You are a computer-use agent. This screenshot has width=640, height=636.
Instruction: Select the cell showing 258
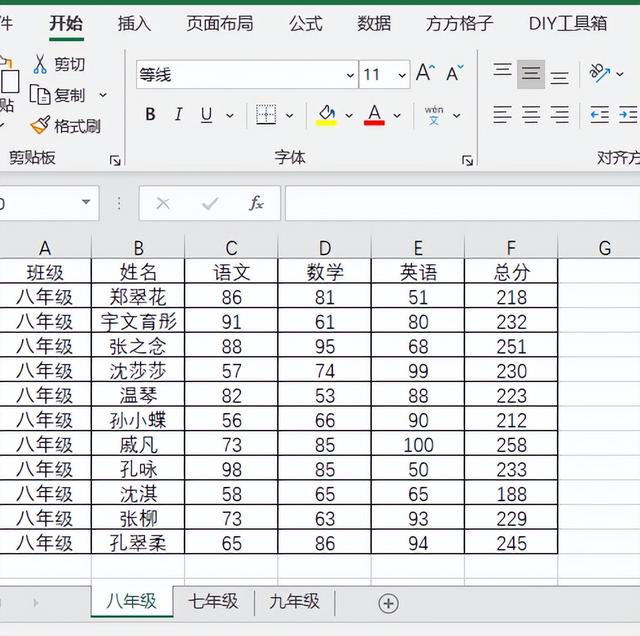[511, 445]
